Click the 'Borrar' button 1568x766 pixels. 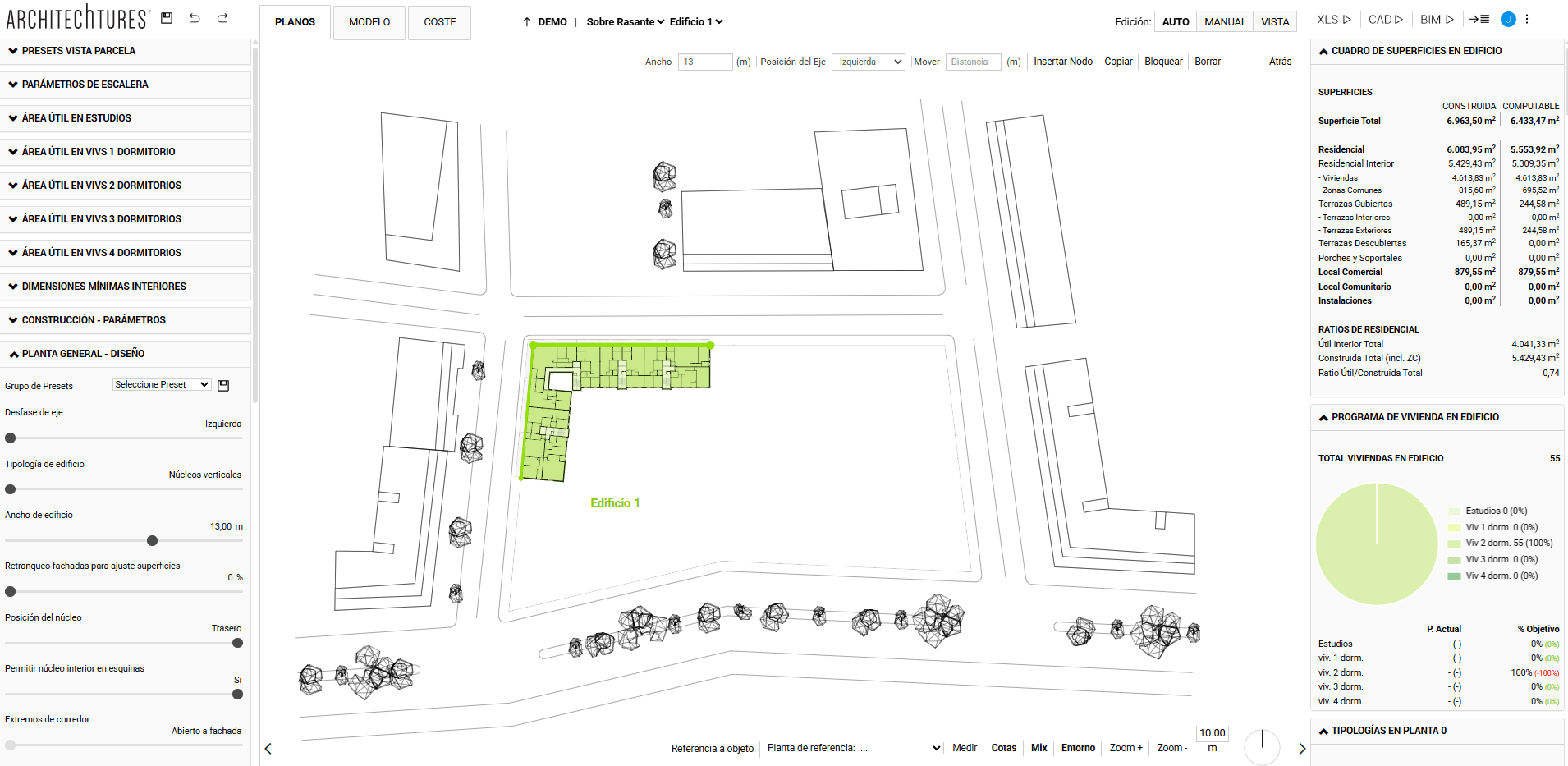pos(1207,61)
